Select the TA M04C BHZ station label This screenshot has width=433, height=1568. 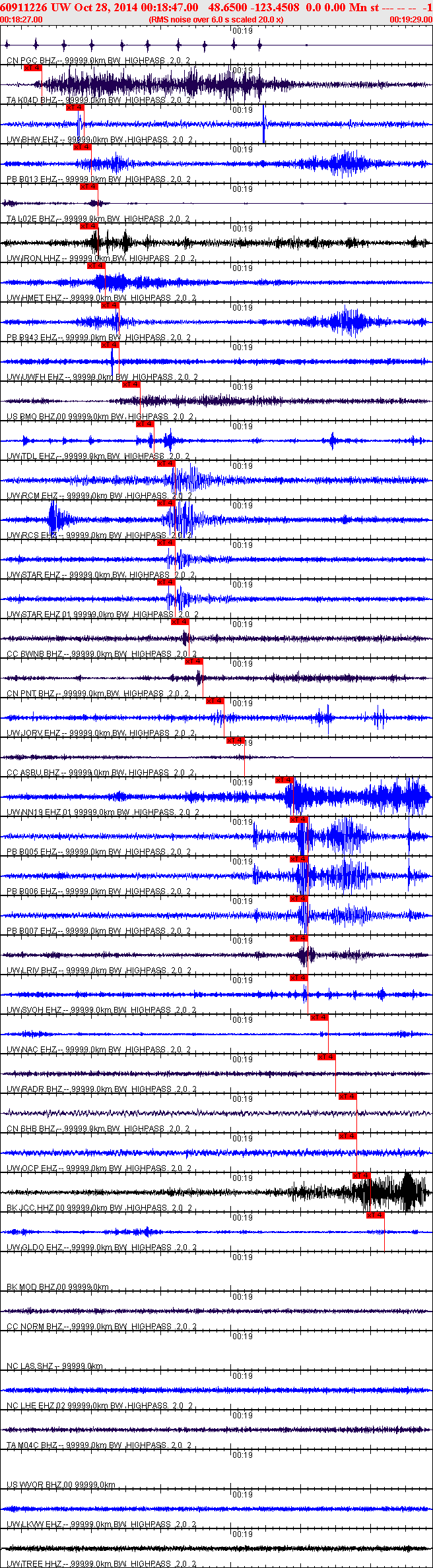(x=98, y=1445)
